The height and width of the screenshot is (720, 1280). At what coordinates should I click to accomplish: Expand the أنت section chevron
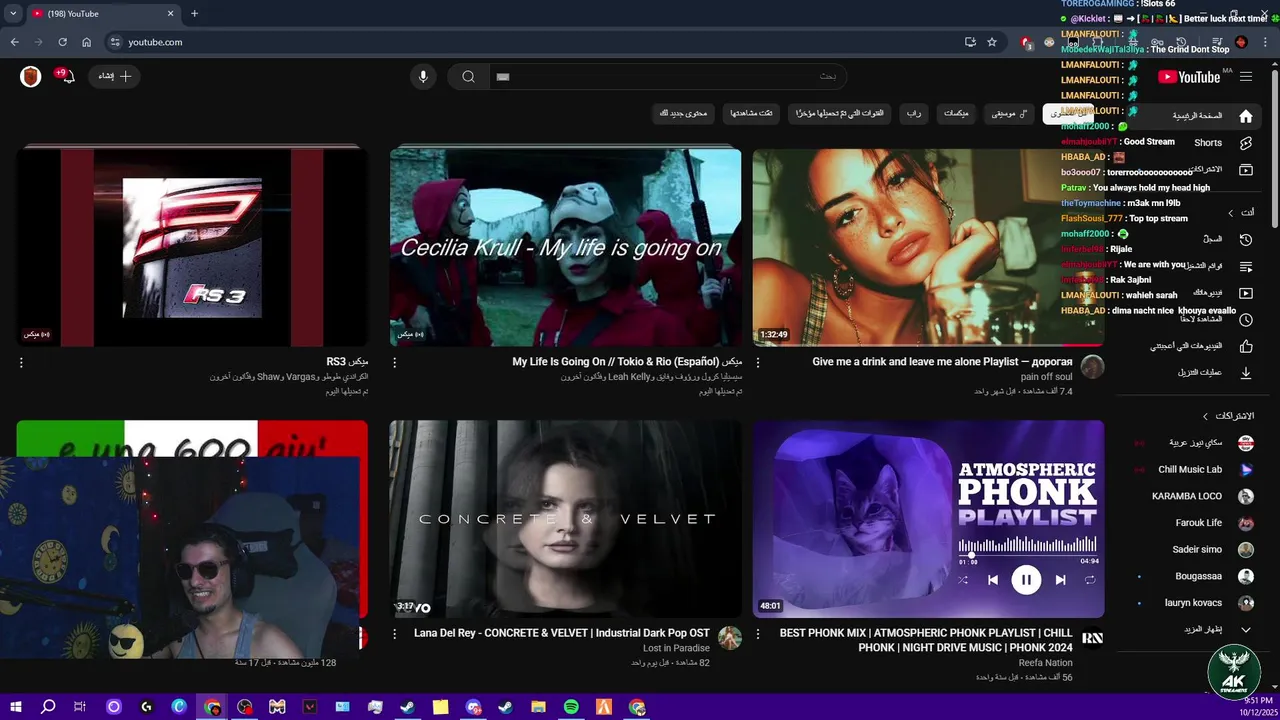(x=1230, y=213)
